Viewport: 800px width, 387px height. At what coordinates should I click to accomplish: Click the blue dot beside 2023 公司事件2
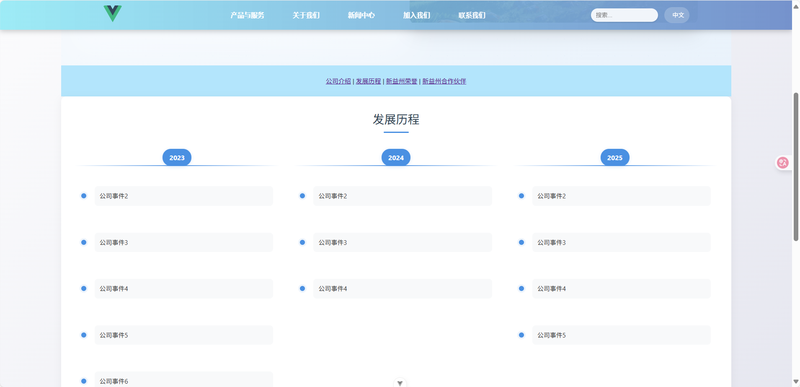[84, 196]
